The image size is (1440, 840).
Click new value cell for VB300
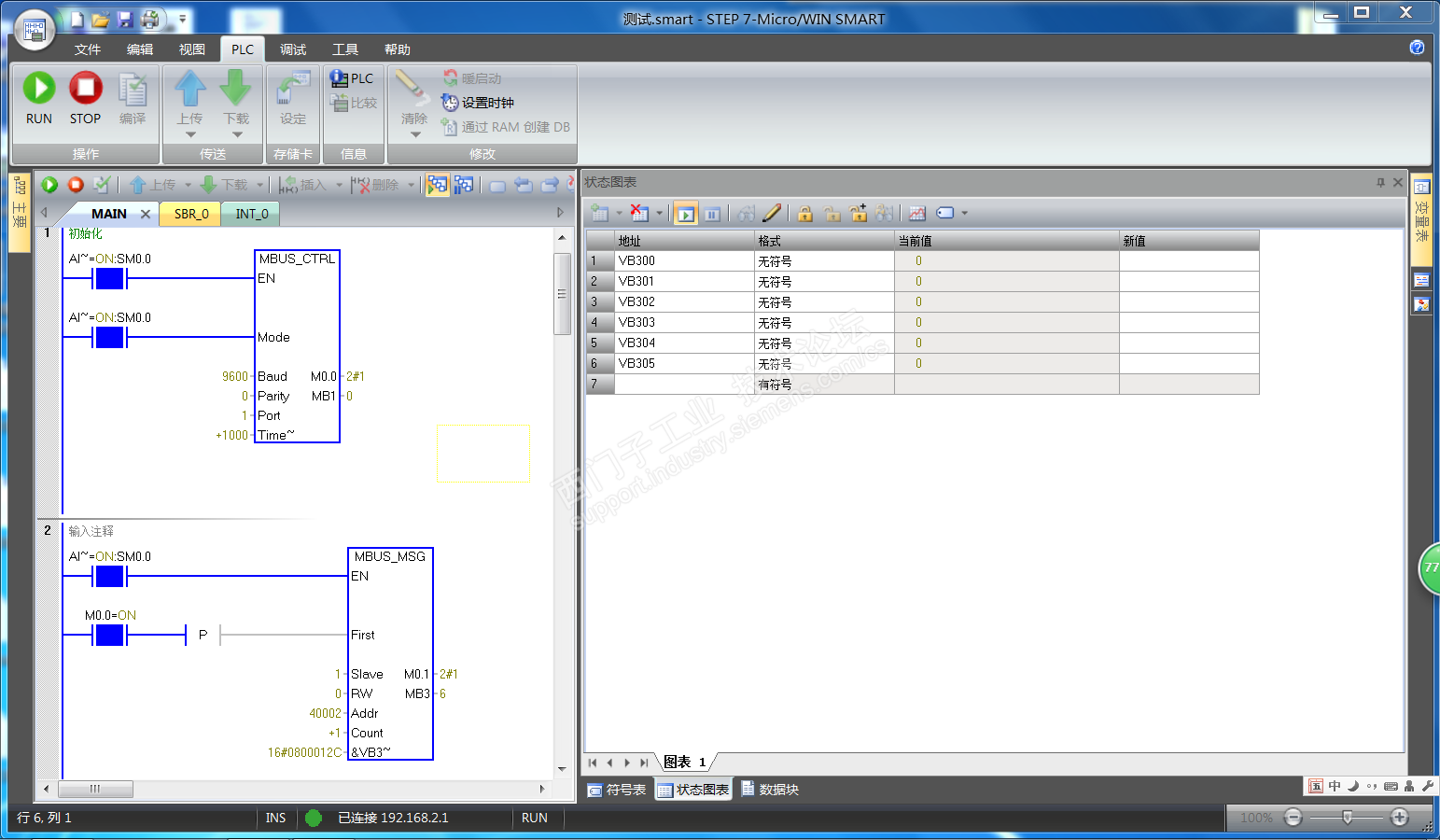pyautogui.click(x=1189, y=261)
